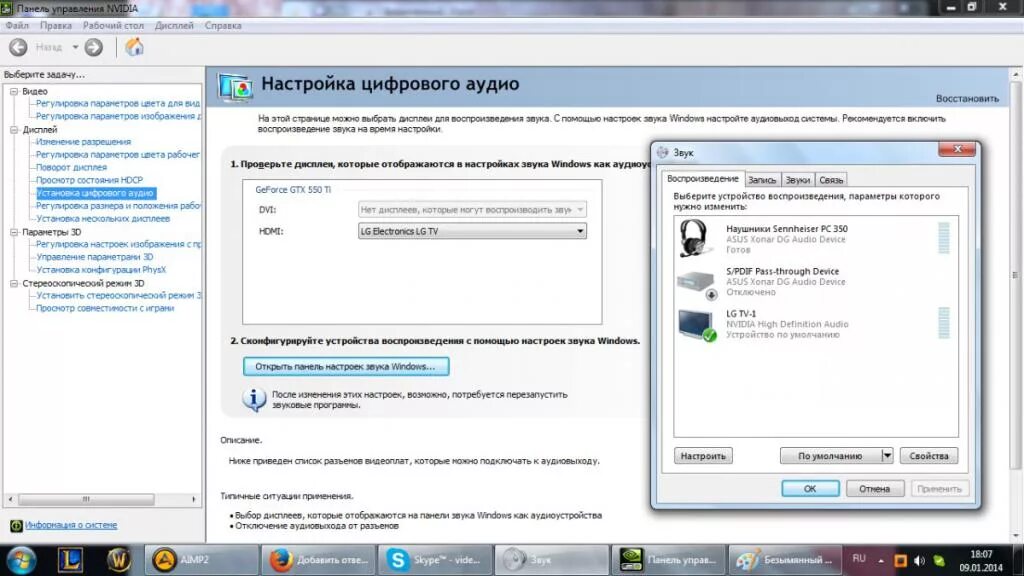1024x576 pixels.
Task: Collapse the Параметры 3D tree node
Action: (14, 232)
